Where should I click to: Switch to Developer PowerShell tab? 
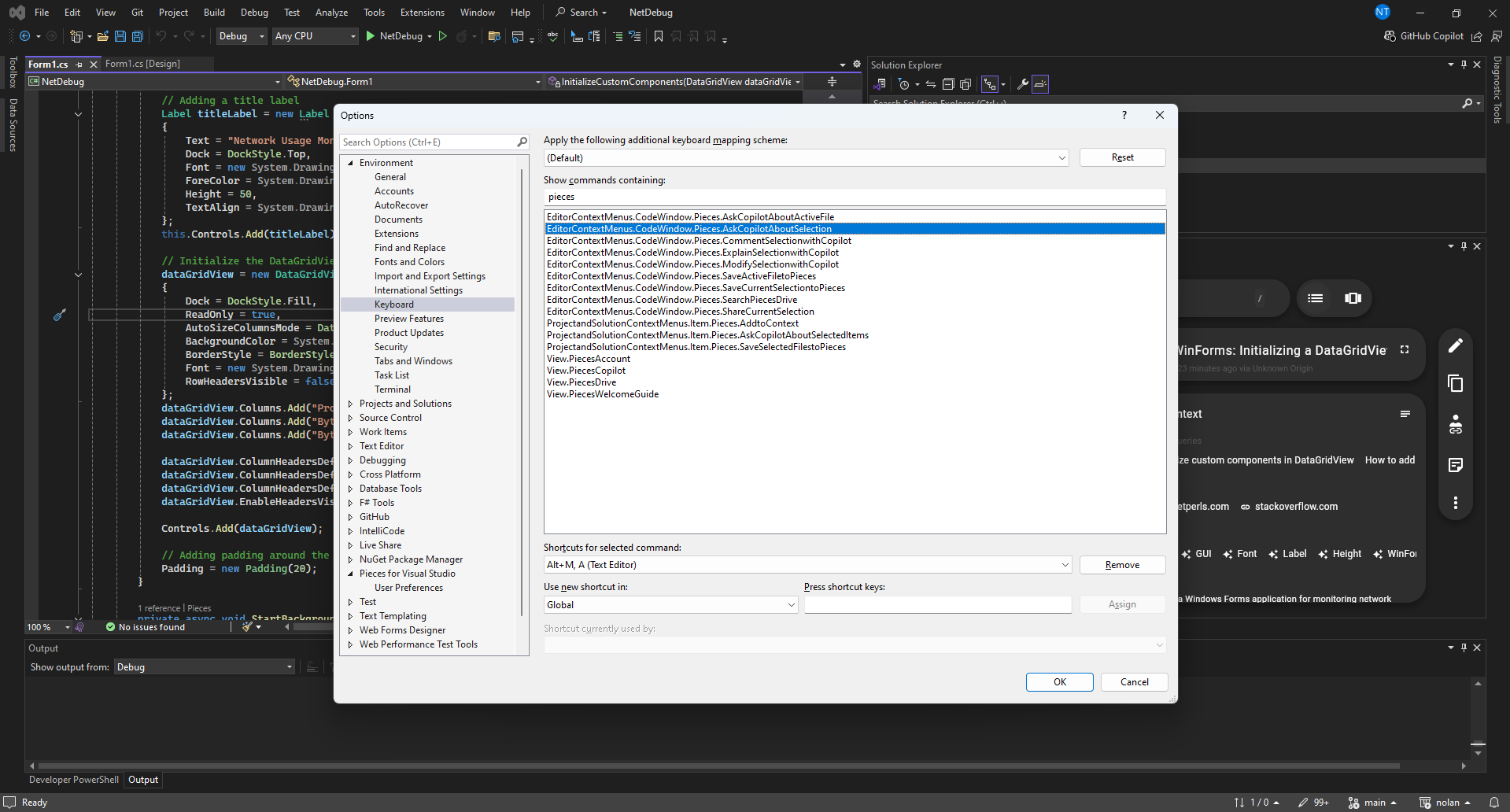[x=74, y=780]
